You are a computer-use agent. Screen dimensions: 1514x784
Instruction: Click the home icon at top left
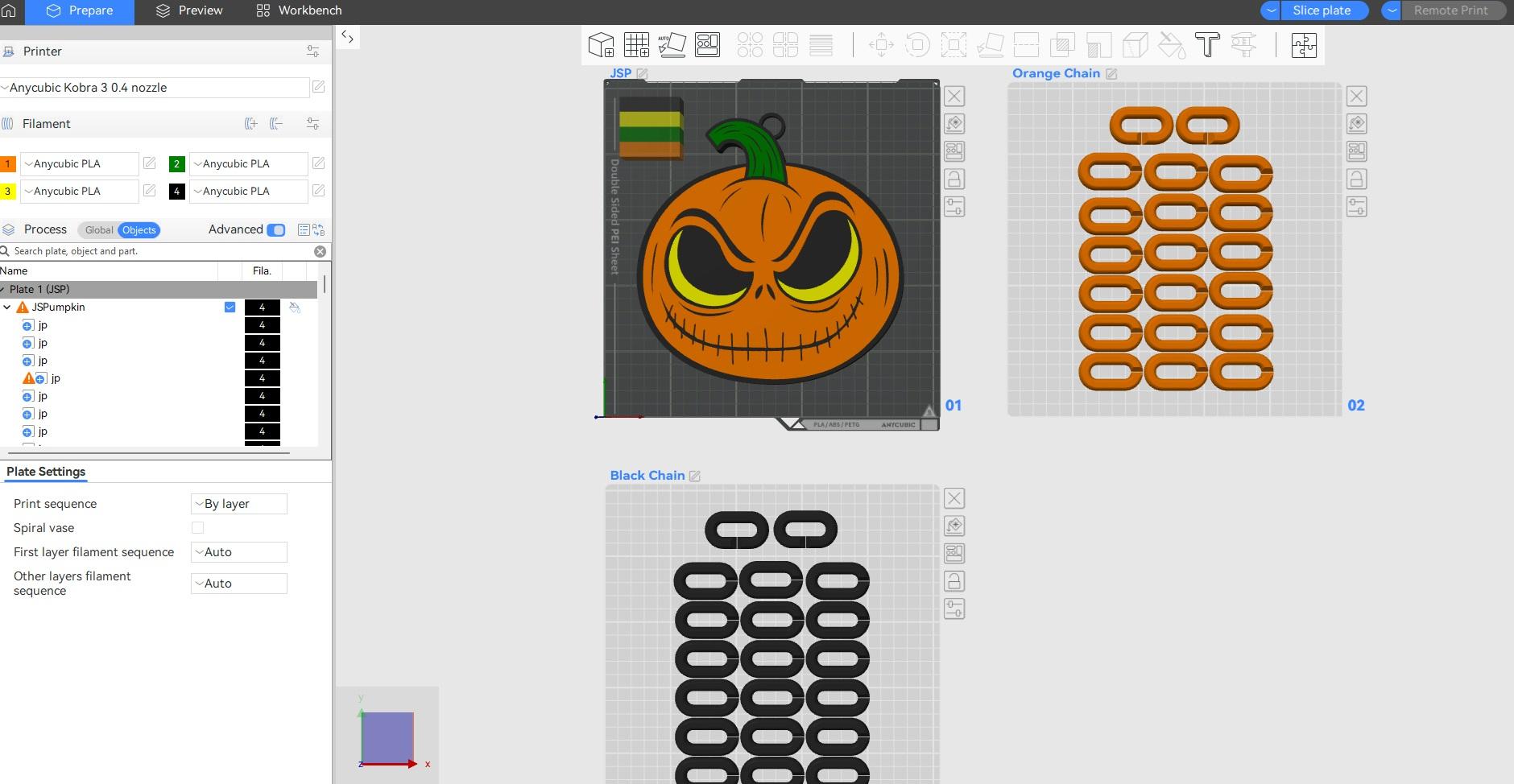(x=9, y=10)
